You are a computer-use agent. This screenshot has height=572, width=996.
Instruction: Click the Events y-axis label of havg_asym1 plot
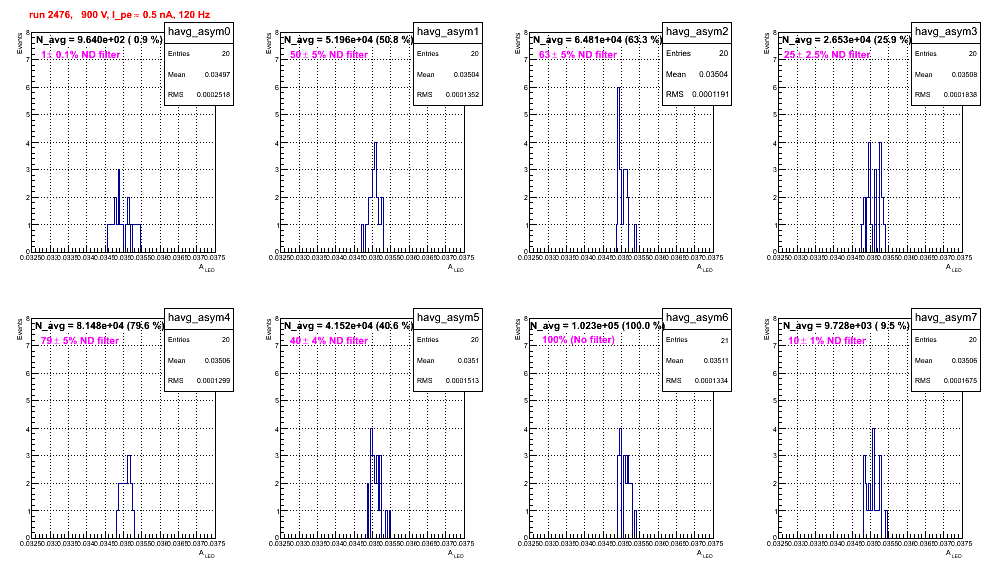269,43
